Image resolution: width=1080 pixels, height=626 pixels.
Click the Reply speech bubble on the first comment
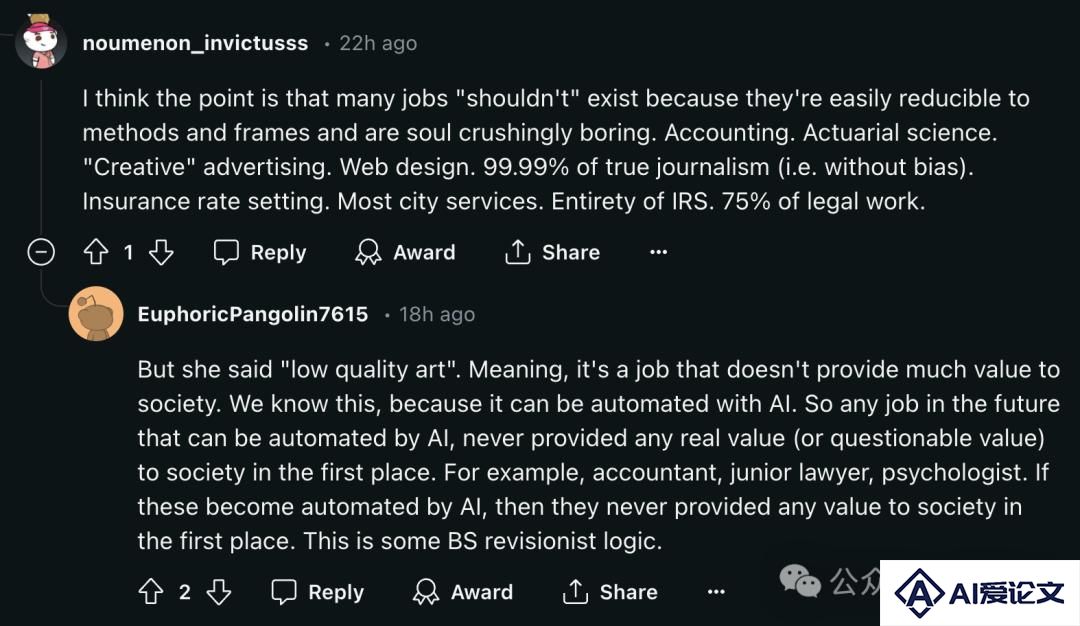point(226,252)
